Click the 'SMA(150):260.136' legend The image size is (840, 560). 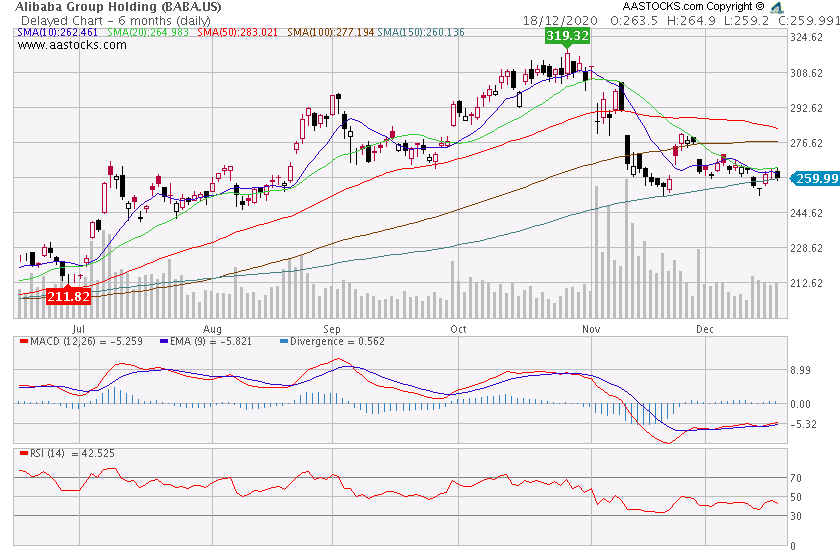(x=421, y=32)
